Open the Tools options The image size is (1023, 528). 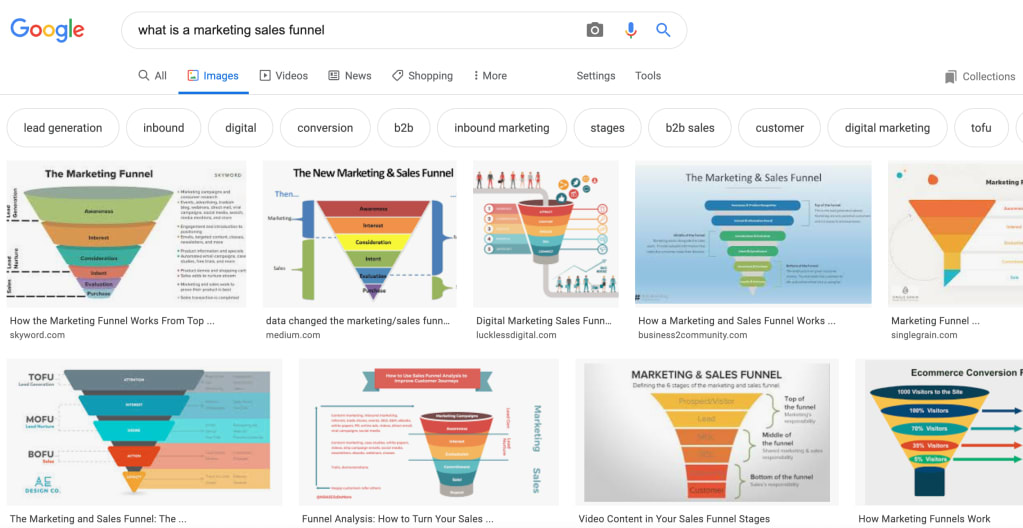click(x=648, y=76)
